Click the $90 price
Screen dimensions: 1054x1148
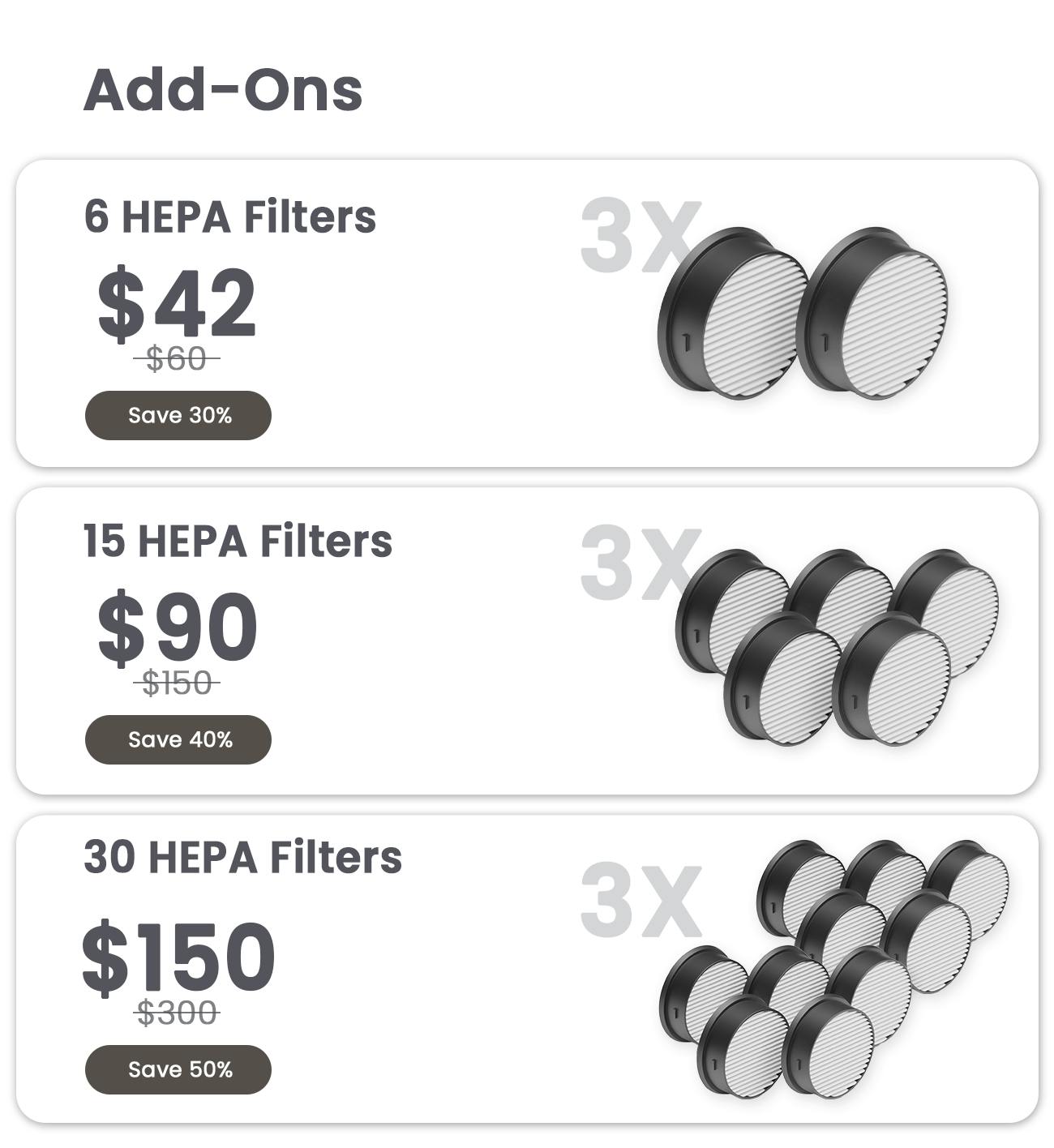pyautogui.click(x=177, y=627)
